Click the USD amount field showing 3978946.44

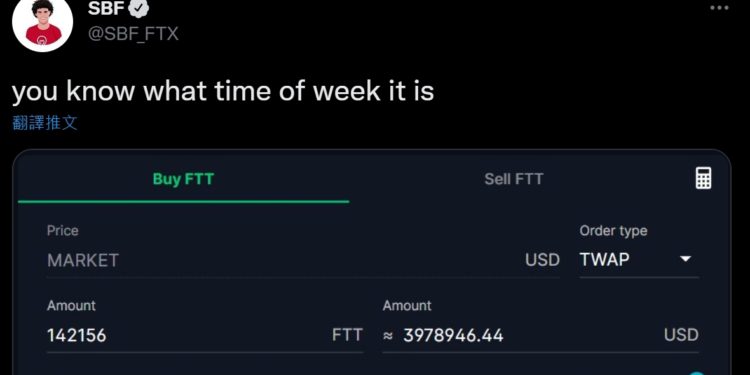[540, 335]
